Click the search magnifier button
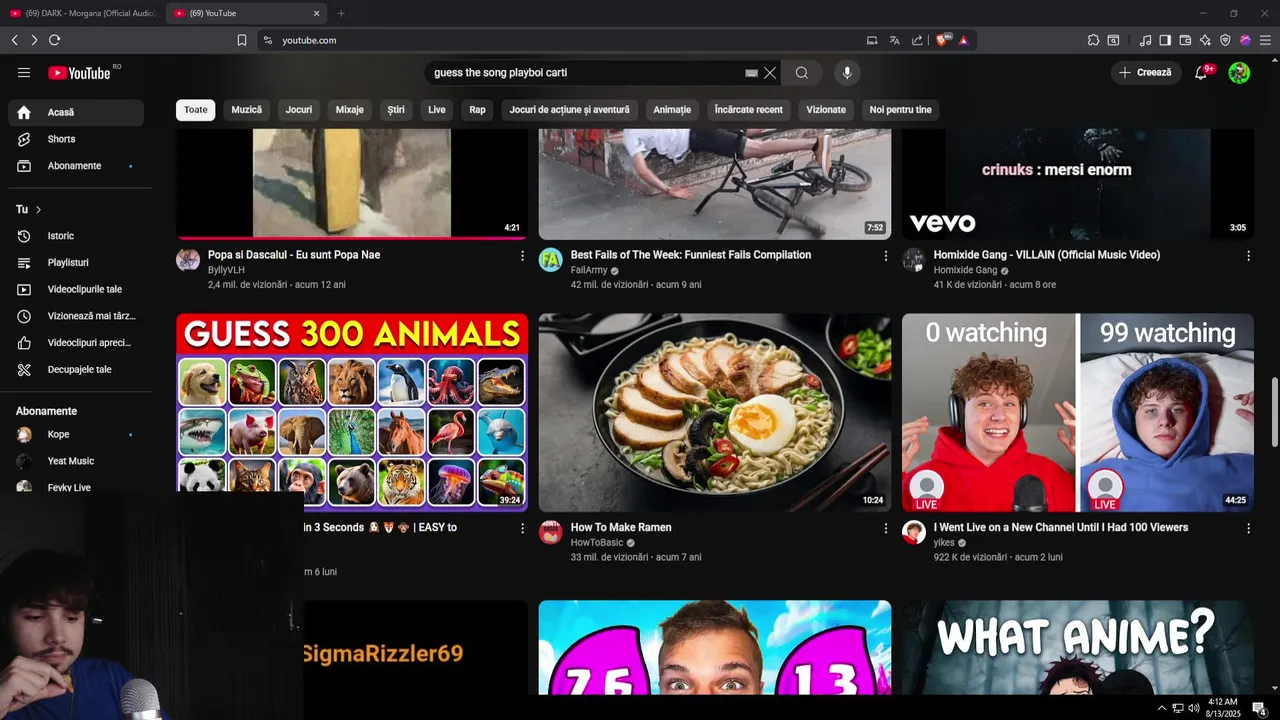Viewport: 1280px width, 720px height. pos(802,73)
